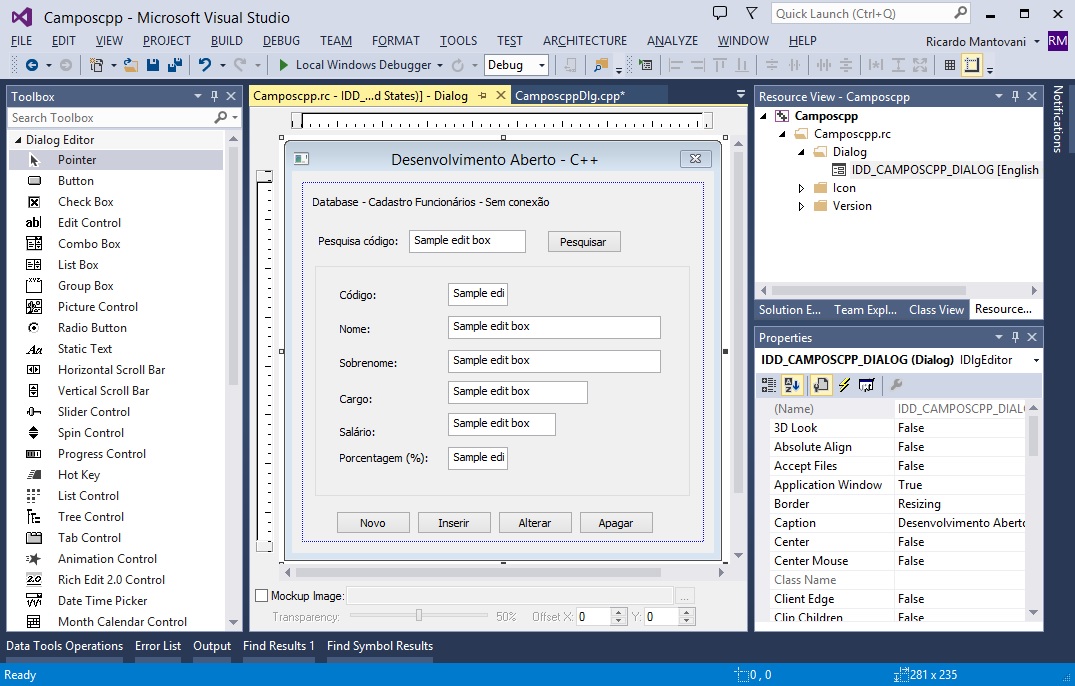This screenshot has height=686, width=1075.
Task: Open the Debug configuration dropdown
Action: (x=516, y=65)
